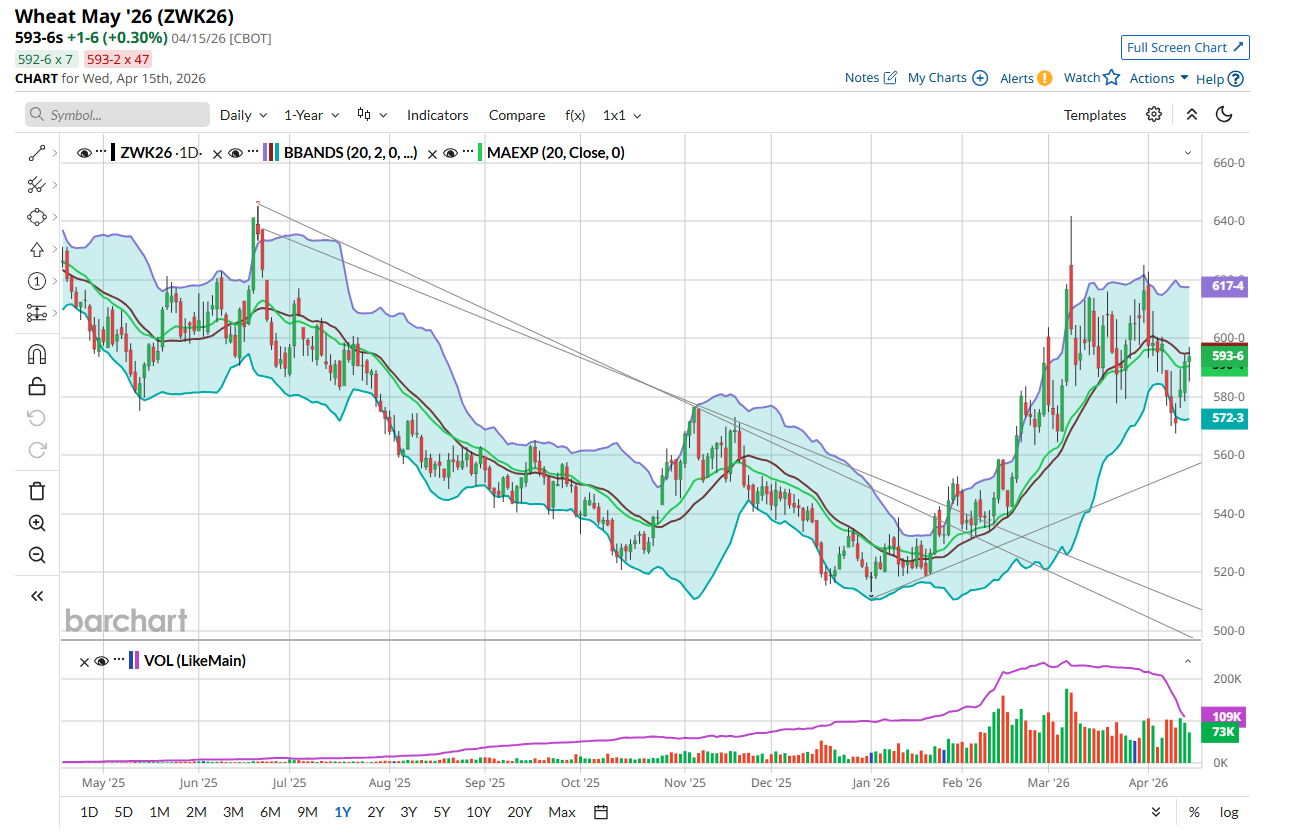Open the 1-Year period dropdown

pyautogui.click(x=312, y=115)
